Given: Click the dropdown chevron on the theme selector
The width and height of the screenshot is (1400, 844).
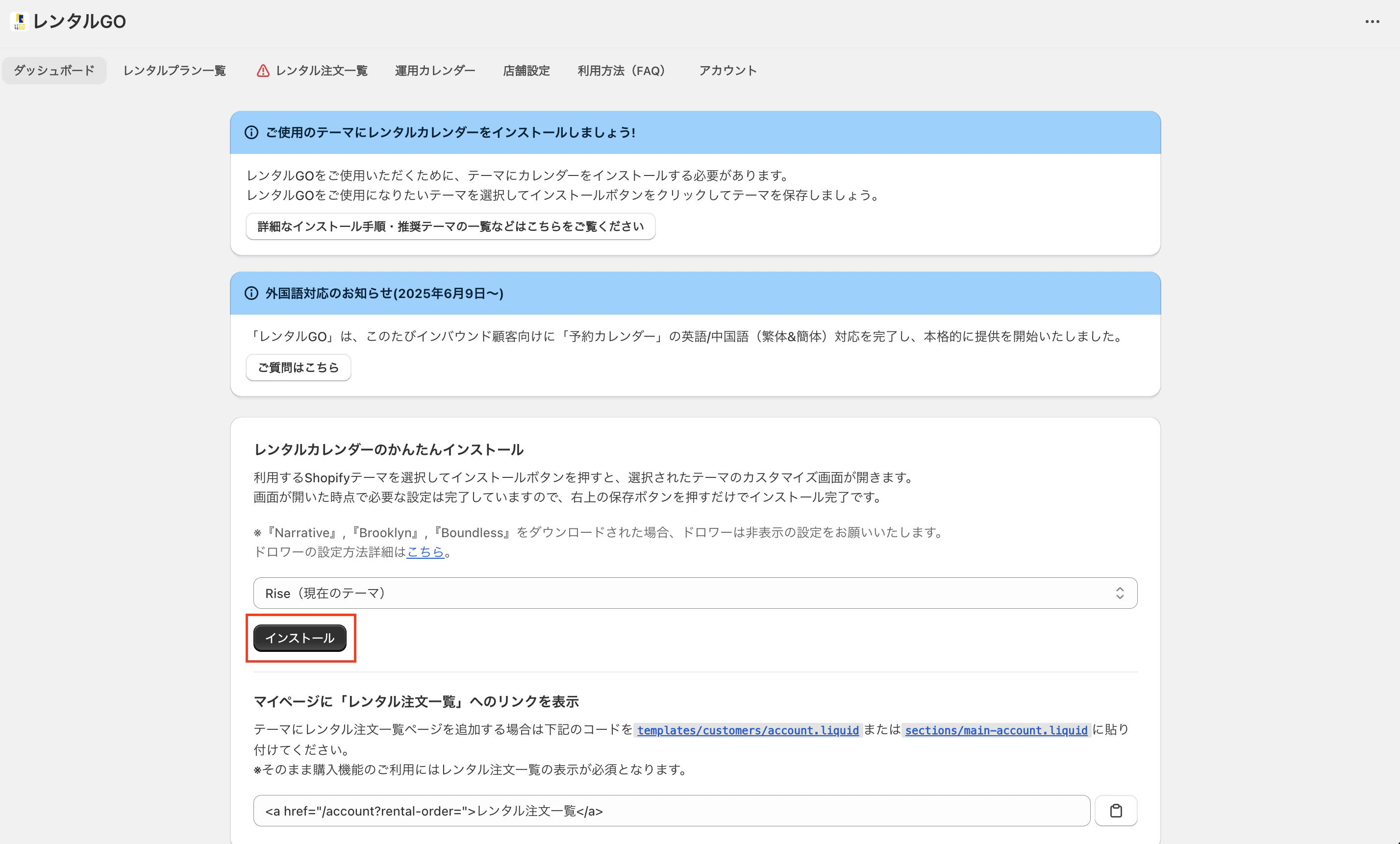Looking at the screenshot, I should coord(1119,593).
